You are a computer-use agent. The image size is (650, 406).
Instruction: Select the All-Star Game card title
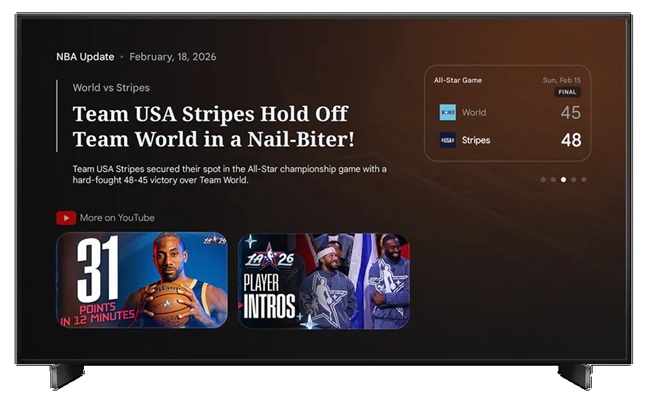(x=461, y=79)
